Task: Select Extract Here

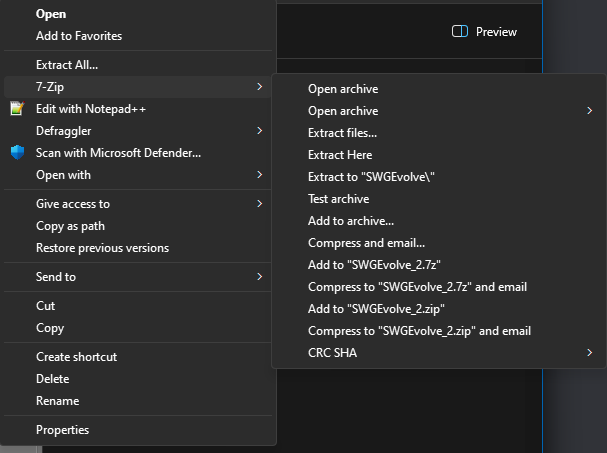Action: coord(439,155)
